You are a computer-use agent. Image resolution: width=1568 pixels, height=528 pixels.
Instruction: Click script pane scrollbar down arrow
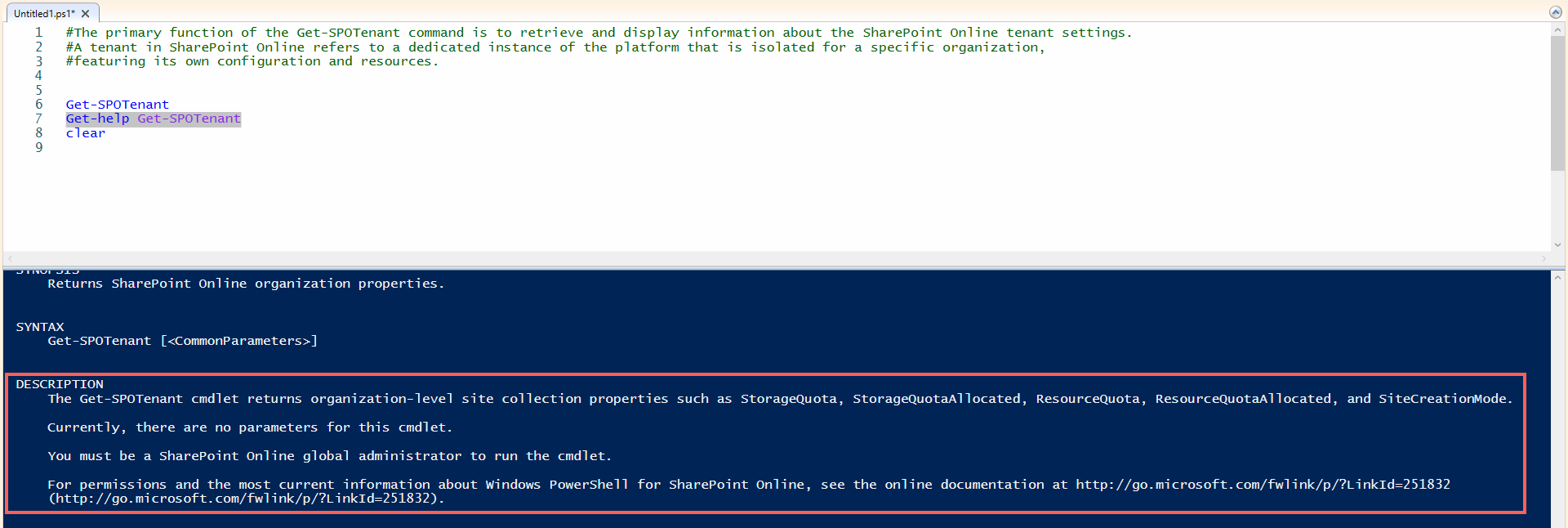tap(1557, 244)
